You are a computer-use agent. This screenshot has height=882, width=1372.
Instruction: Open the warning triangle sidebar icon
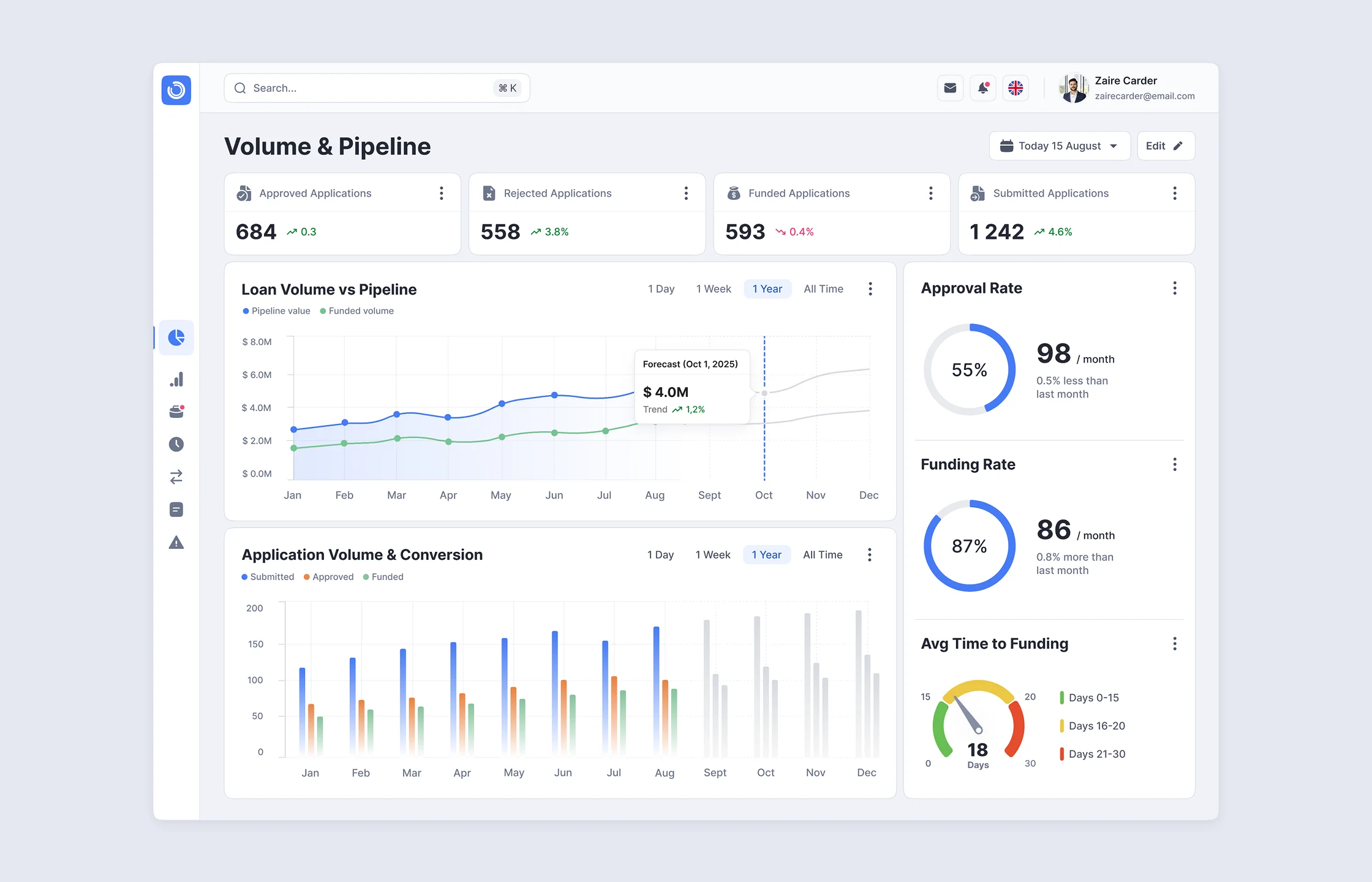[176, 543]
